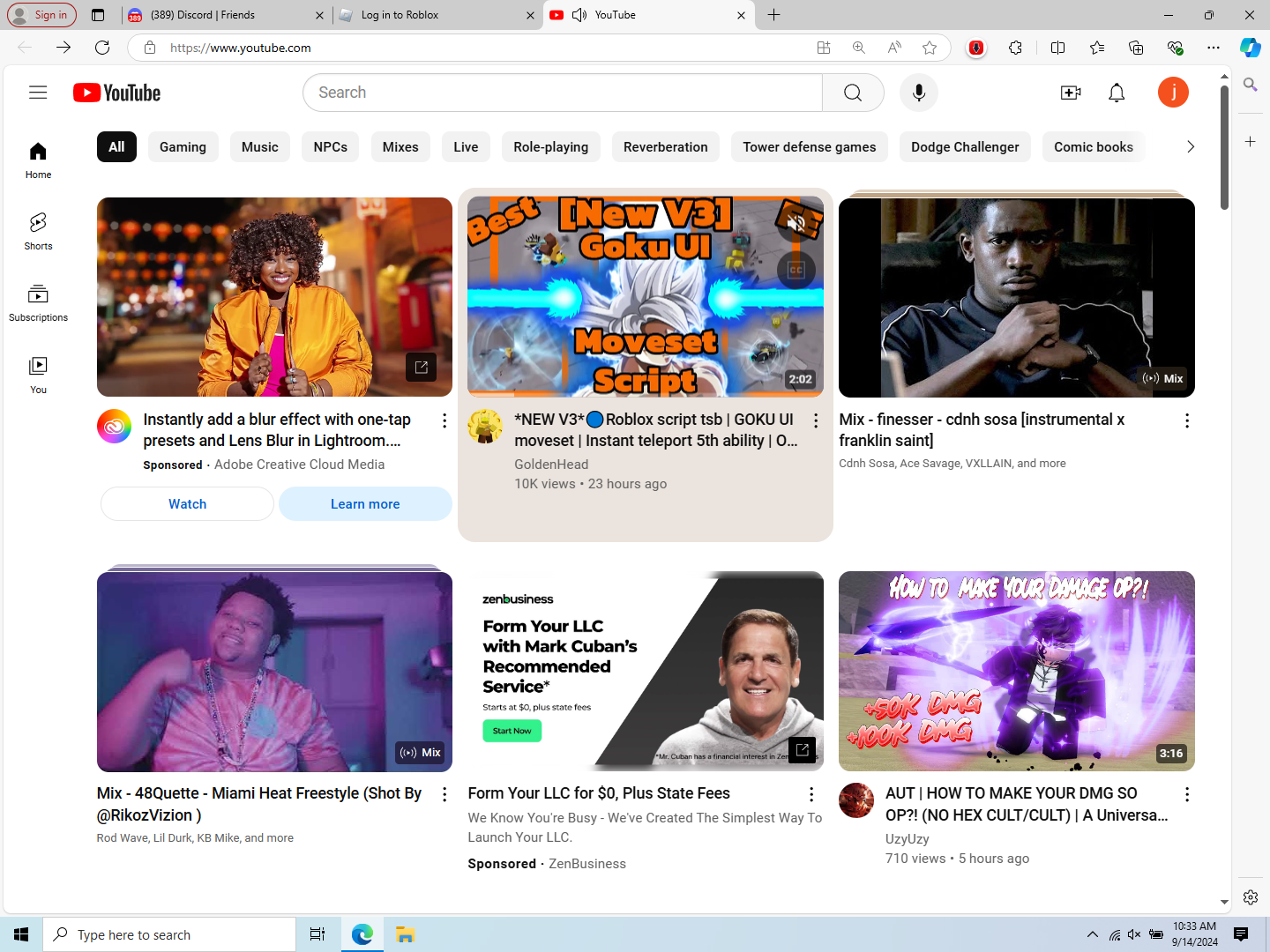Go forward in browser history

[63, 48]
